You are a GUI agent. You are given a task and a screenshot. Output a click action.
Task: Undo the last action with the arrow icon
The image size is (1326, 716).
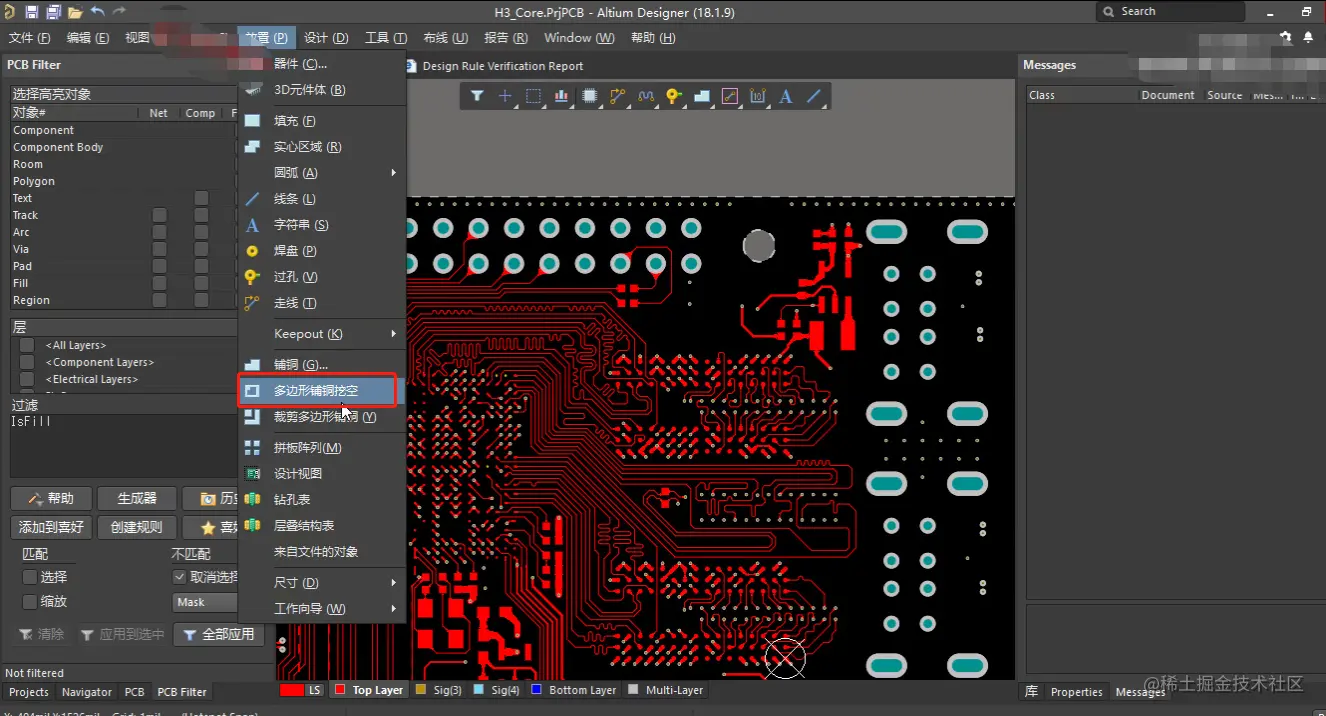point(97,11)
